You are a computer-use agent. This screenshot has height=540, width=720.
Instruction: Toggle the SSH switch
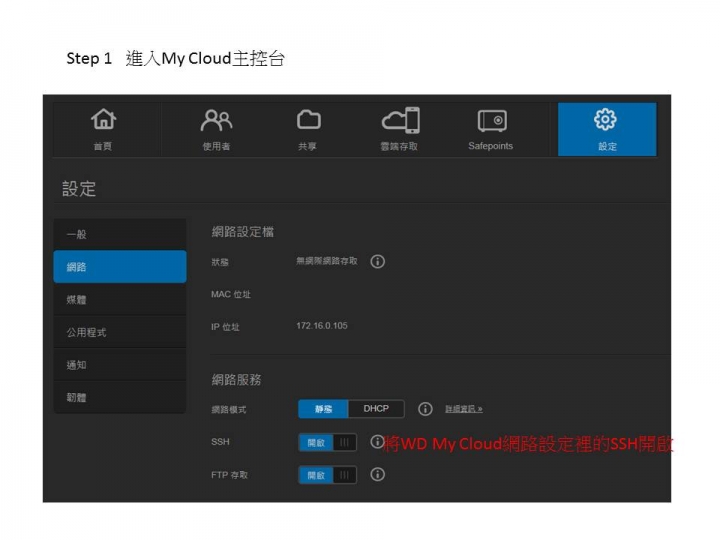[x=327, y=443]
